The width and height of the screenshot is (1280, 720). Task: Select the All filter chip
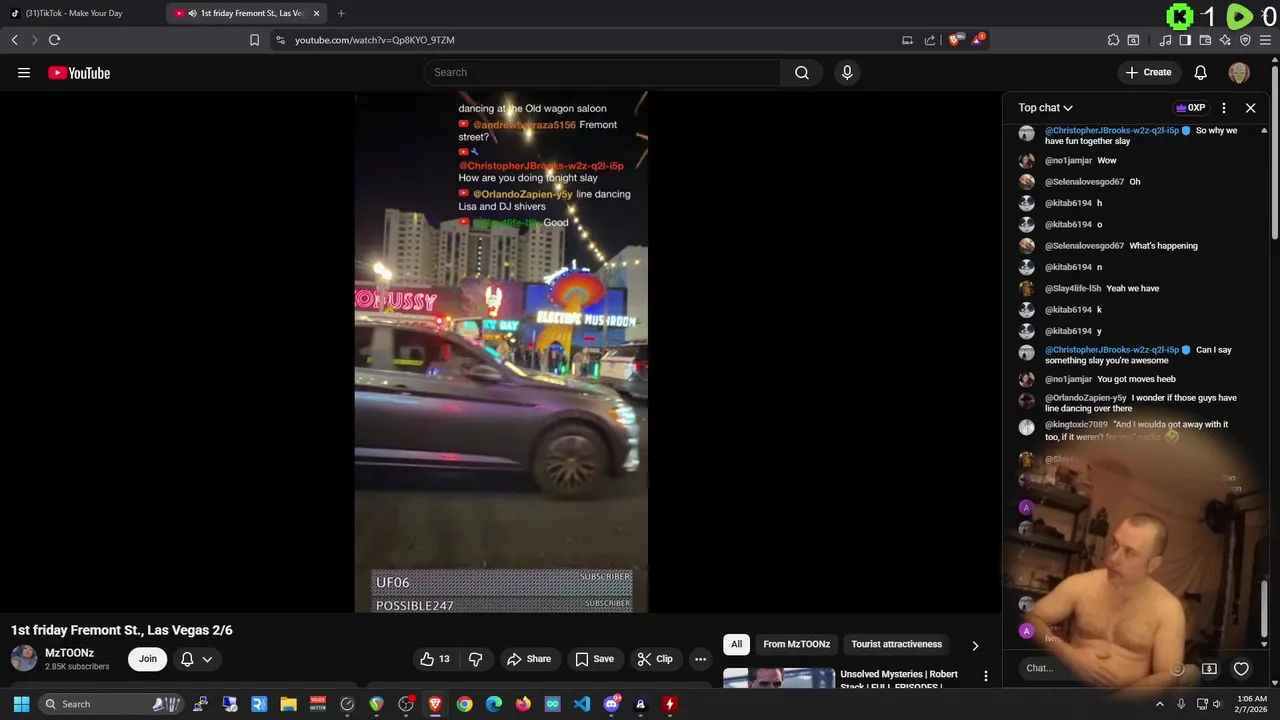click(x=736, y=644)
